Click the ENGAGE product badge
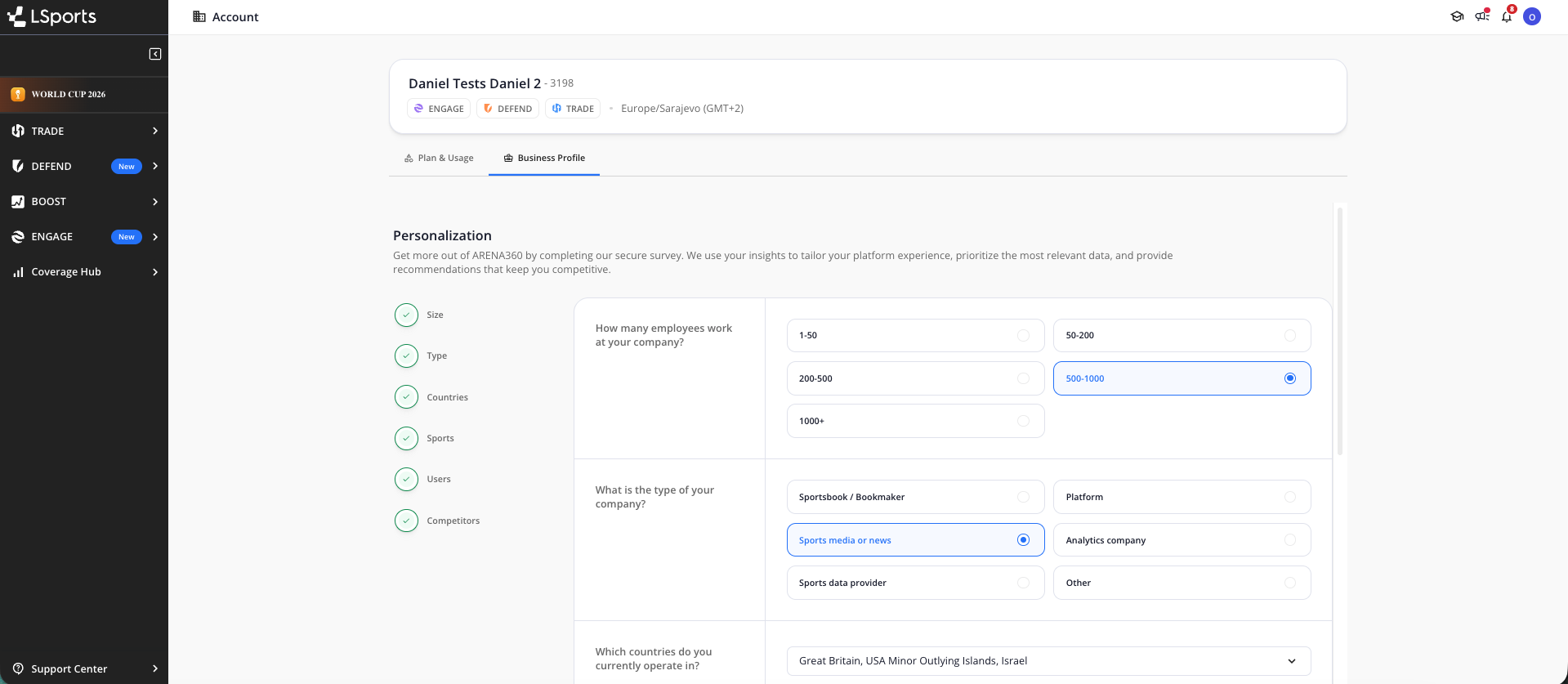The height and width of the screenshot is (684, 1568). tap(439, 109)
